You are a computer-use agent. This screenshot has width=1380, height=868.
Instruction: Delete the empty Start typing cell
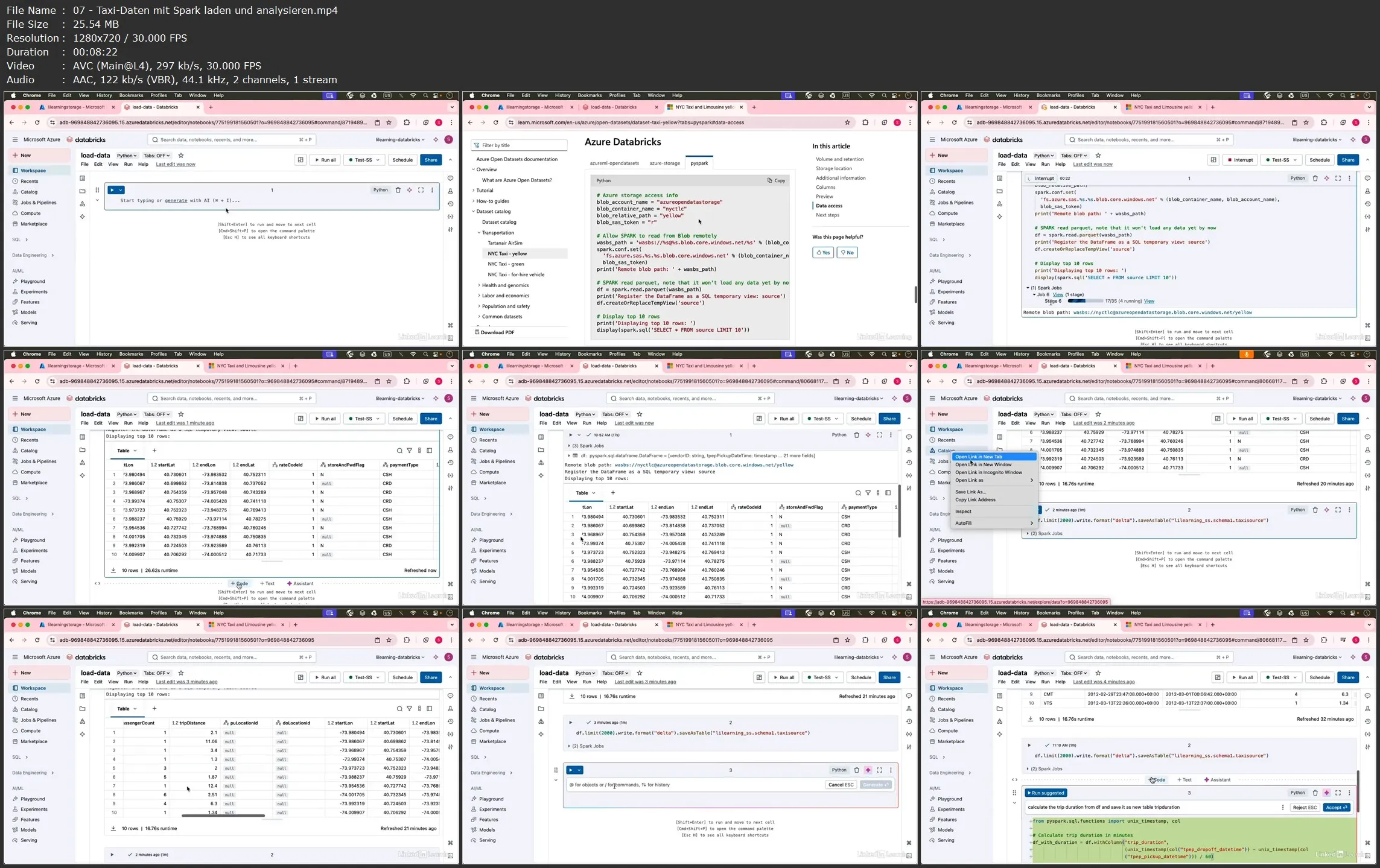coord(398,190)
